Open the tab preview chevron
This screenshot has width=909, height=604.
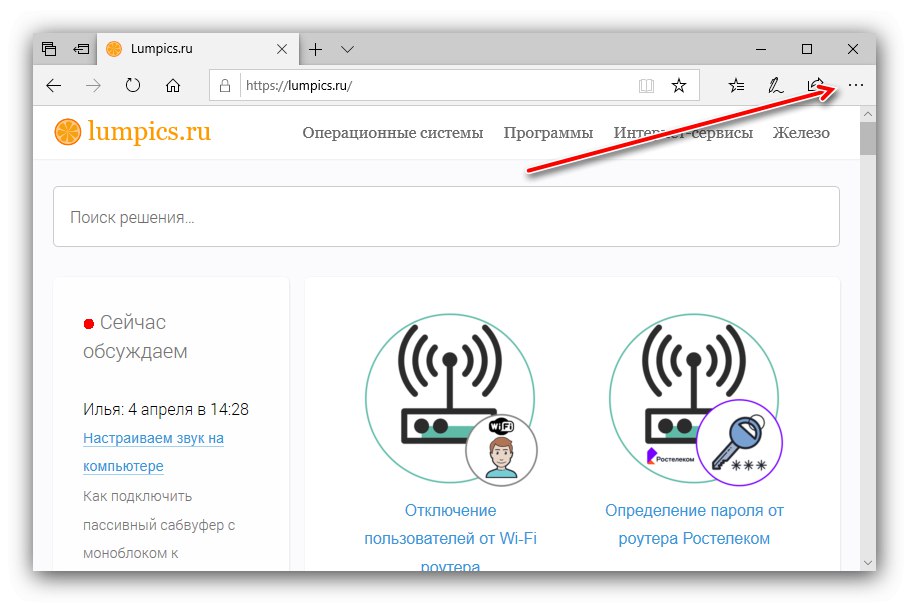tap(347, 48)
